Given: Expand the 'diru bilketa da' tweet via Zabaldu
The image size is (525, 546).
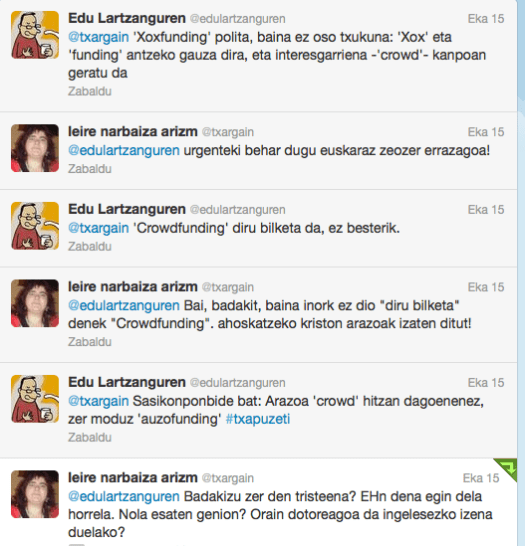Looking at the screenshot, I should pyautogui.click(x=90, y=247).
